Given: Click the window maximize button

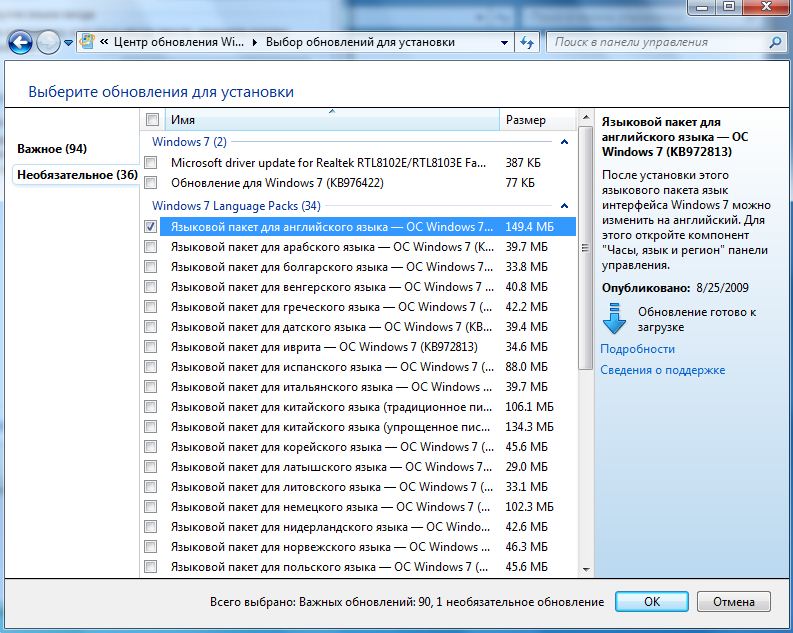Looking at the screenshot, I should point(729,7).
